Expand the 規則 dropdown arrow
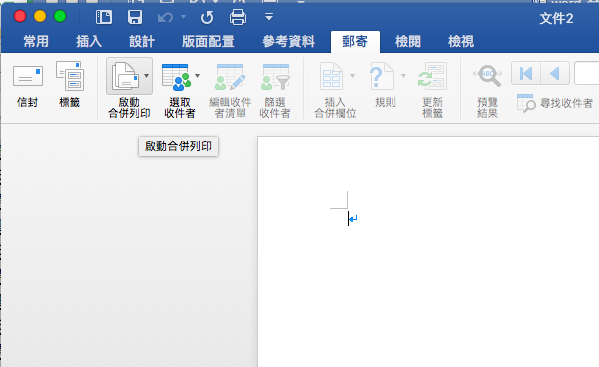Screen dimensions: 599x367 403,76
